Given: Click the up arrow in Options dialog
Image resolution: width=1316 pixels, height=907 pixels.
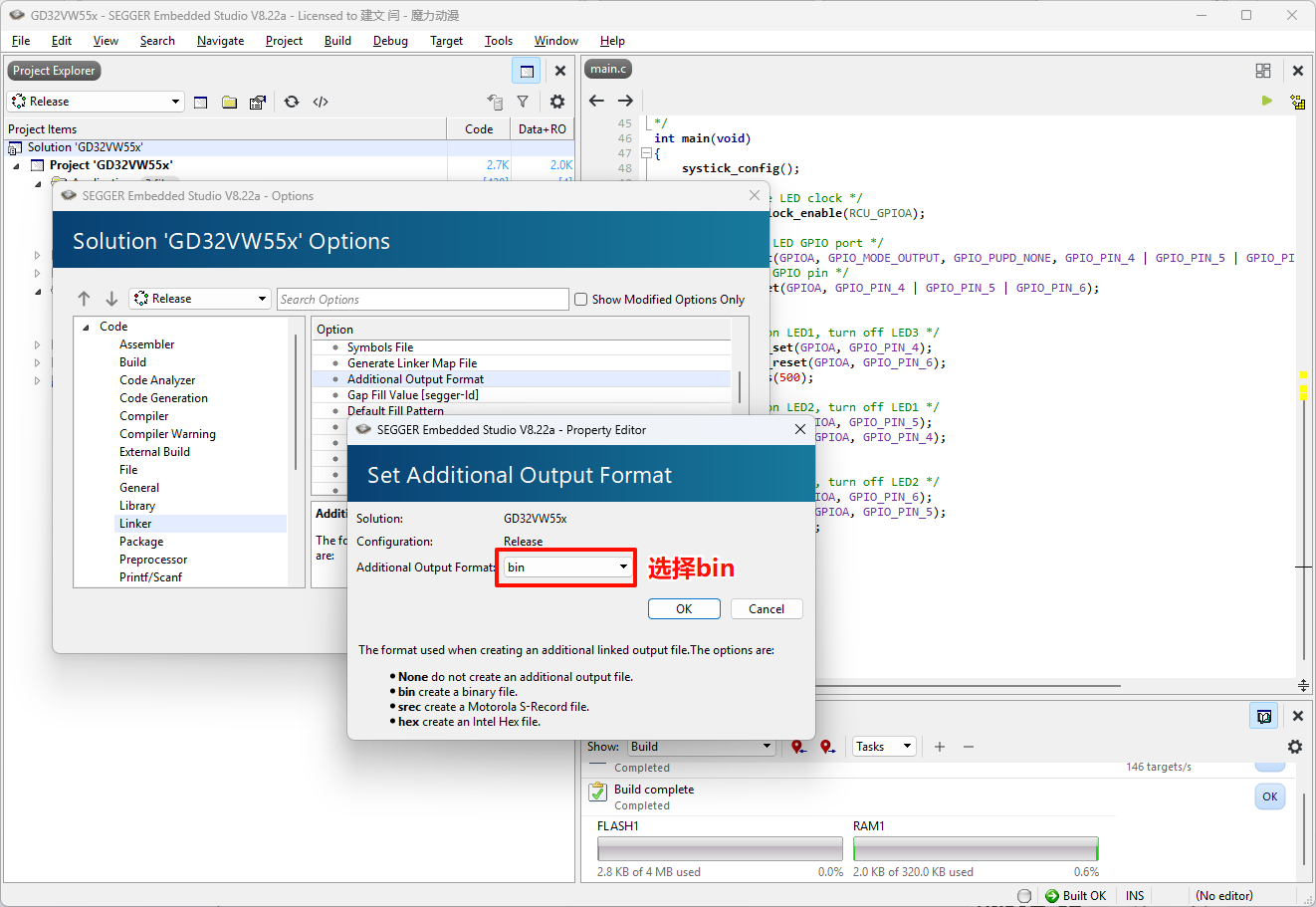Looking at the screenshot, I should click(x=85, y=299).
